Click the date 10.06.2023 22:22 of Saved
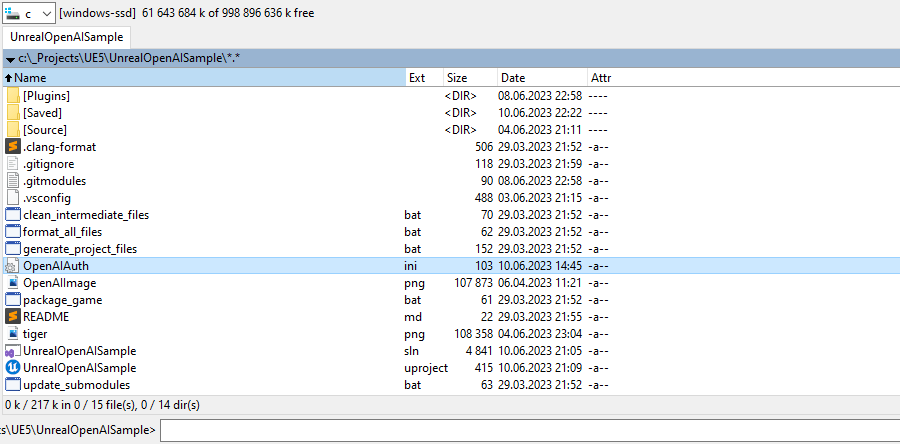Screen dimensions: 900x444 pyautogui.click(x=540, y=113)
